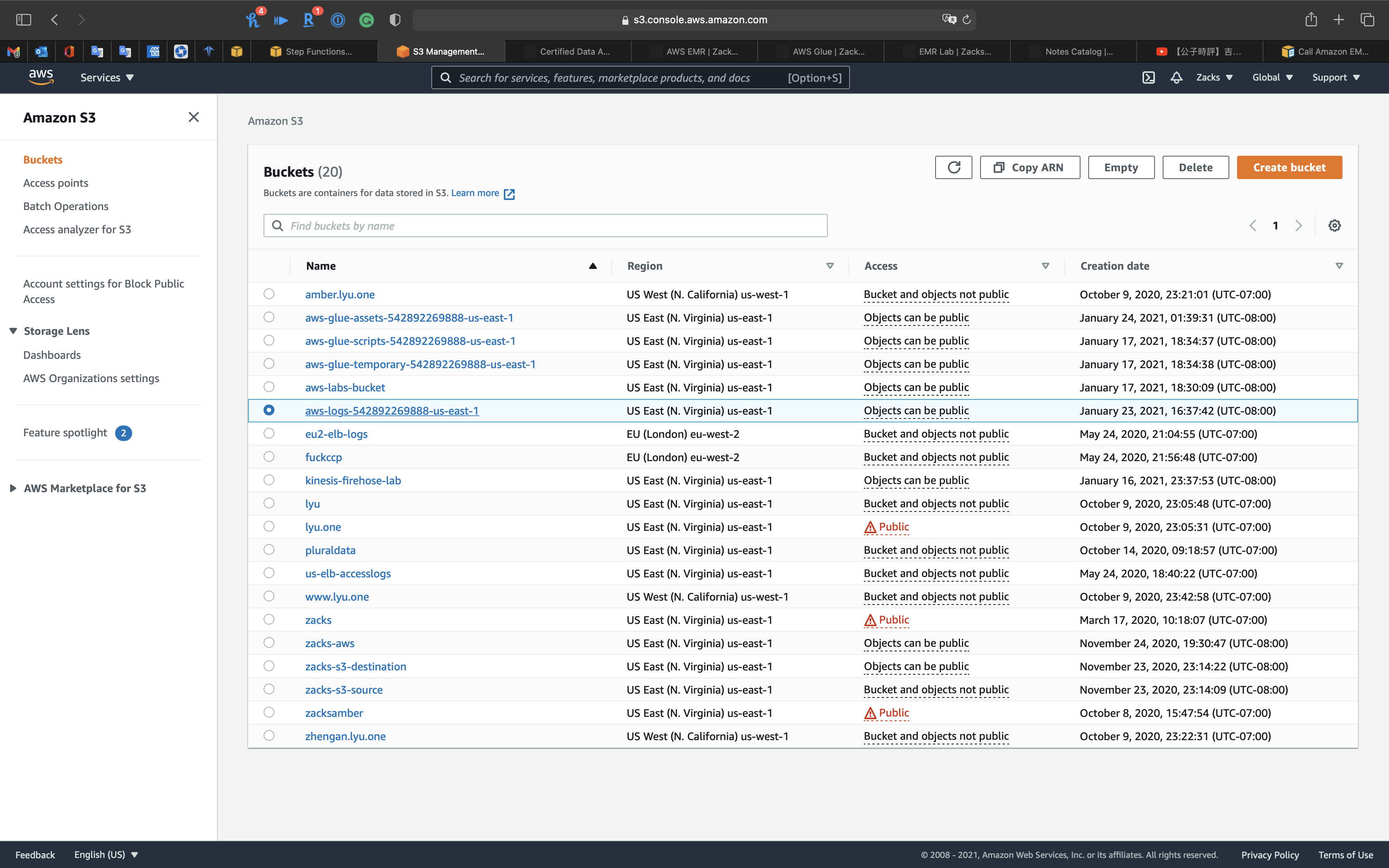Click the refresh buckets icon button
Screen dimensions: 1389x868
953,167
